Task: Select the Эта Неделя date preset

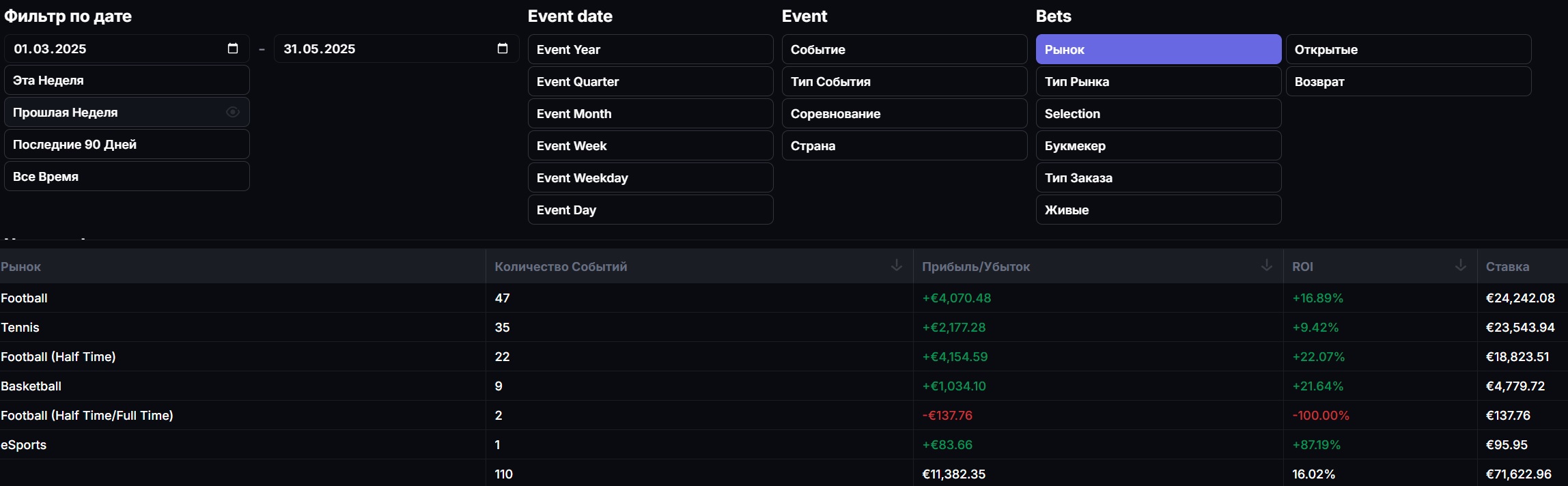Action: pyautogui.click(x=126, y=80)
